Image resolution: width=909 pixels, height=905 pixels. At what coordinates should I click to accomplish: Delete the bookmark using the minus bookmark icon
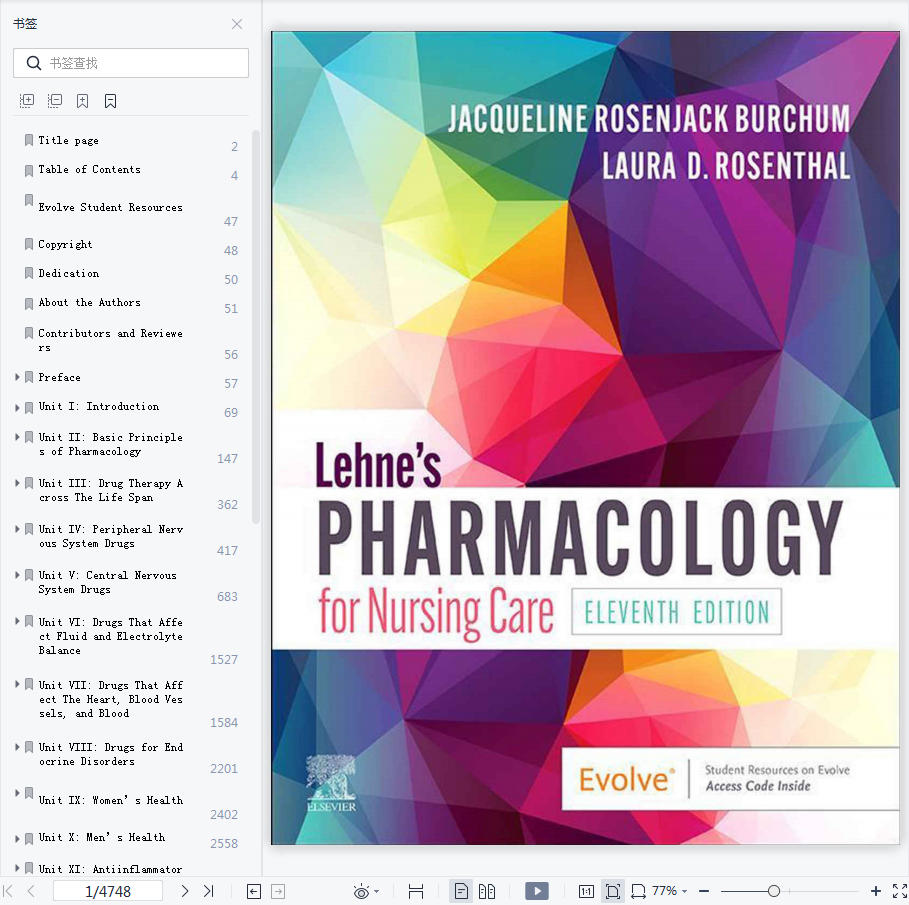(110, 101)
